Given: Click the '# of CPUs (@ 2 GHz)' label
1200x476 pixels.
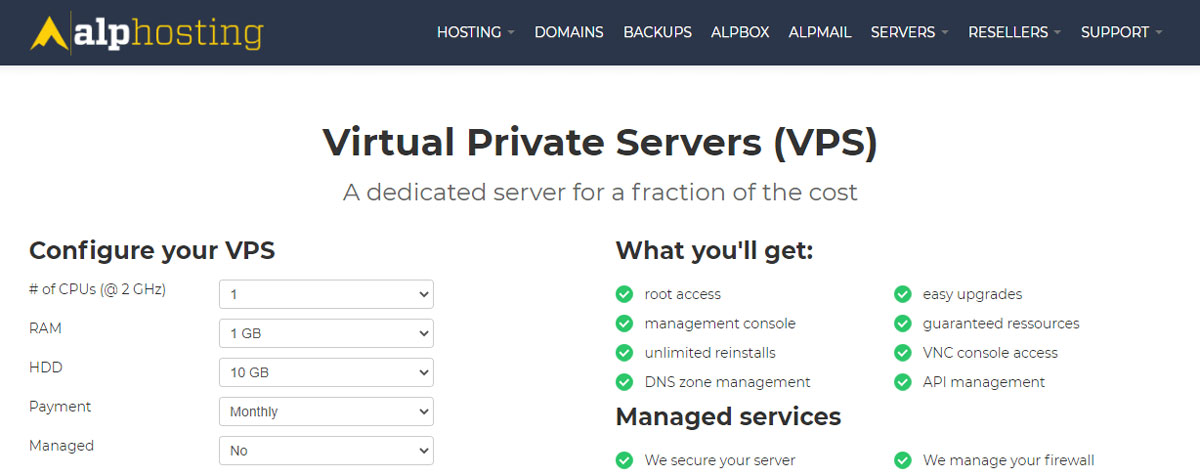Looking at the screenshot, I should pos(98,289).
